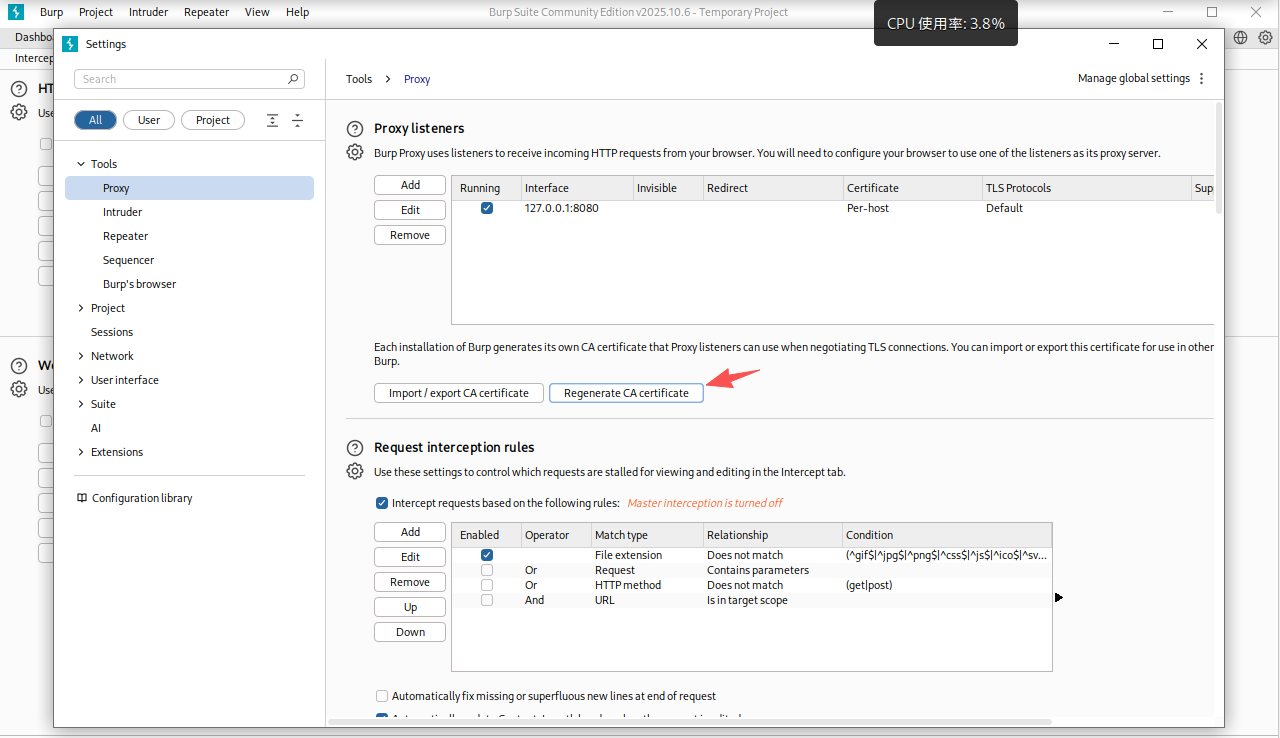Open the Intruder menu
The height and width of the screenshot is (738, 1280).
(x=148, y=12)
